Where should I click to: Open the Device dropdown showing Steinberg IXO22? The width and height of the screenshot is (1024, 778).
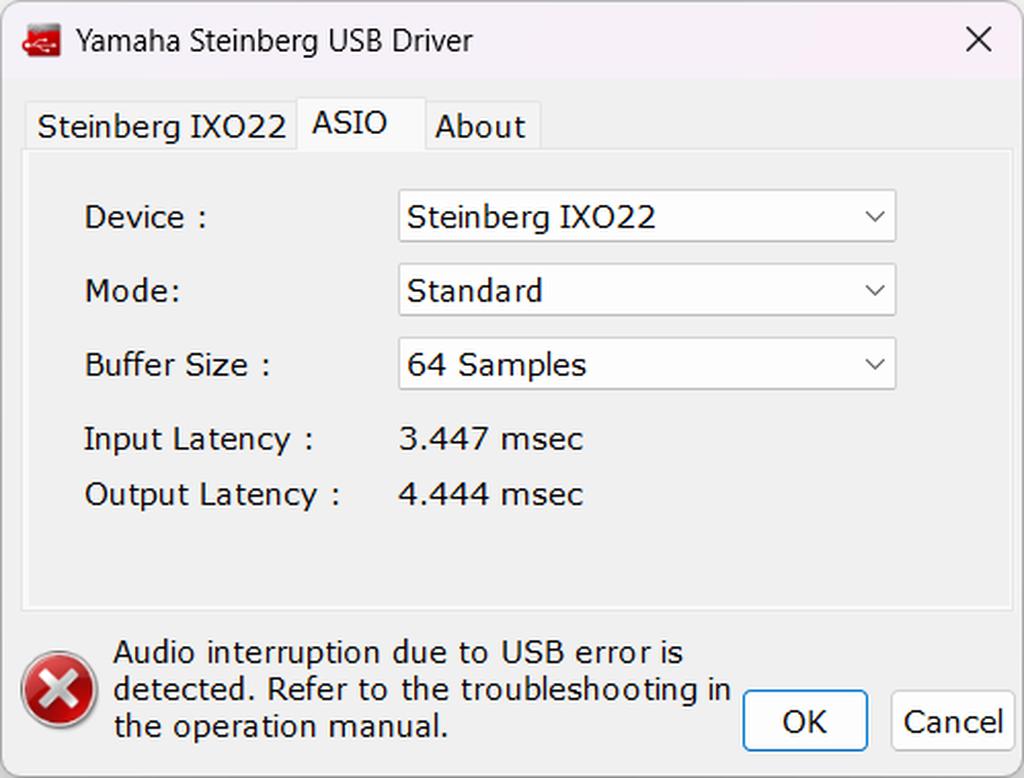tap(646, 217)
